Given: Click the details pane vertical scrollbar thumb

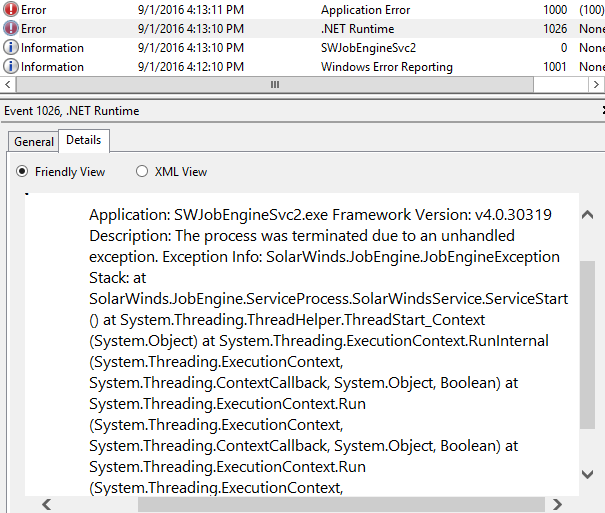Looking at the screenshot, I should click(587, 344).
